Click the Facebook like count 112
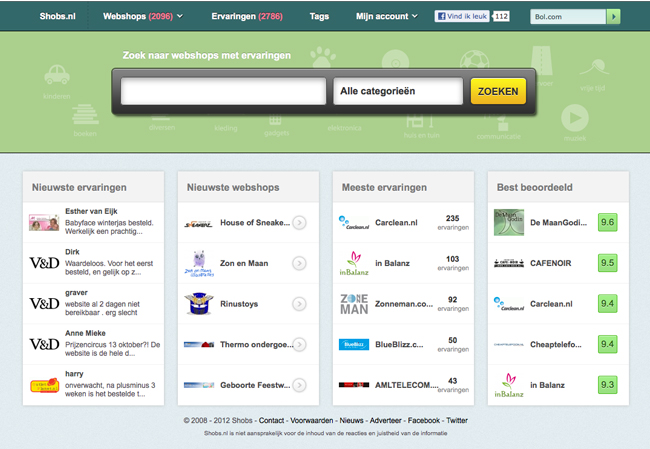The image size is (650, 449). tap(501, 16)
